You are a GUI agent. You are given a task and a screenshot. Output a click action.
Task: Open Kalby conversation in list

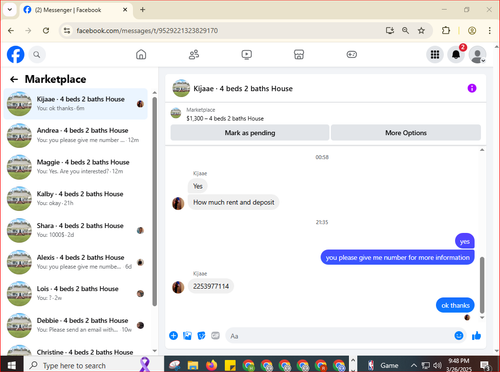pyautogui.click(x=76, y=199)
